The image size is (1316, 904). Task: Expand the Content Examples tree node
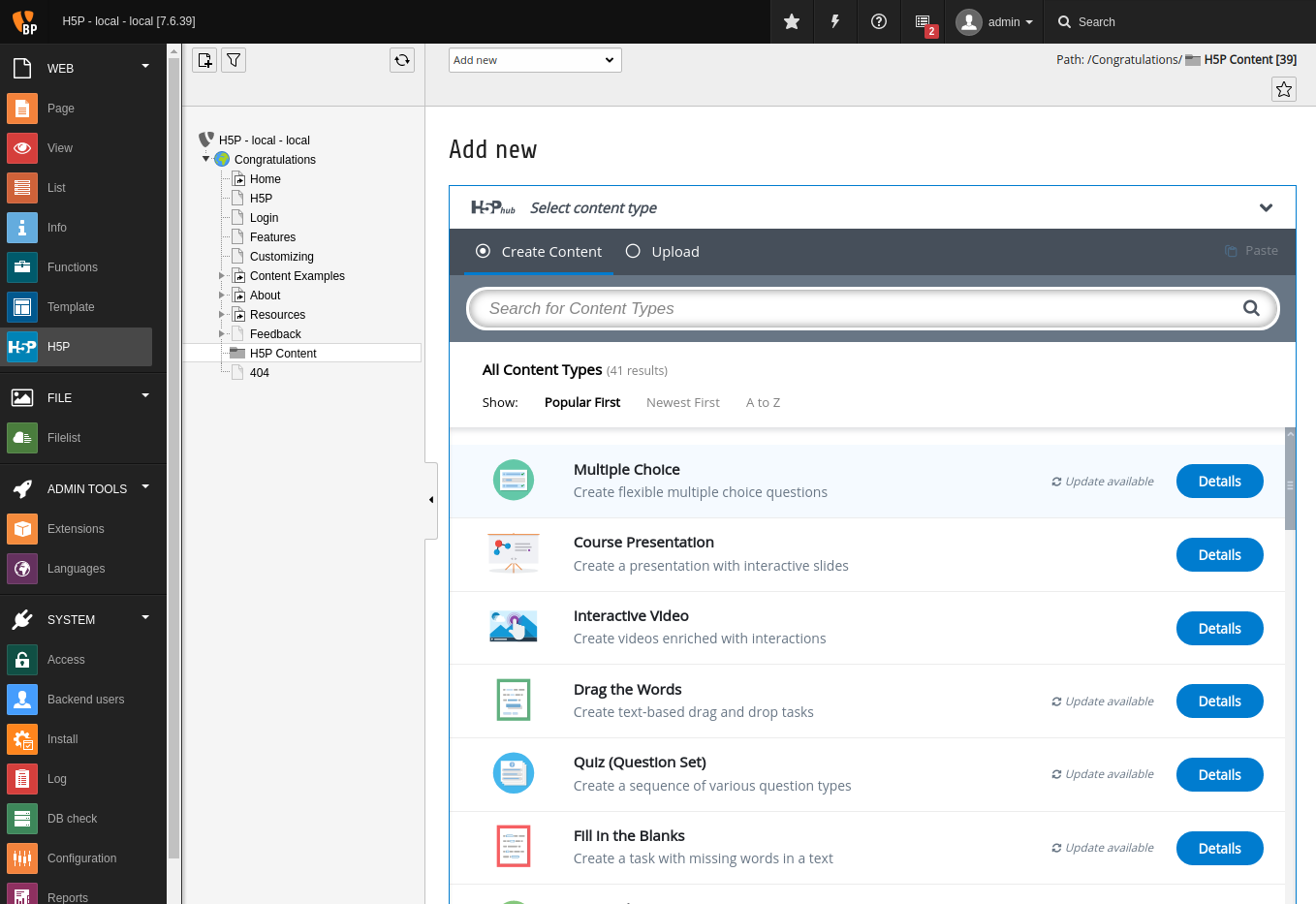pos(221,276)
